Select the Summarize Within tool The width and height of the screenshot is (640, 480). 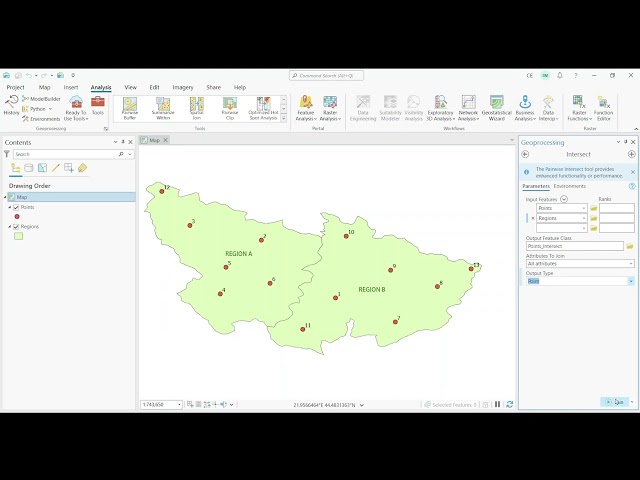[163, 109]
